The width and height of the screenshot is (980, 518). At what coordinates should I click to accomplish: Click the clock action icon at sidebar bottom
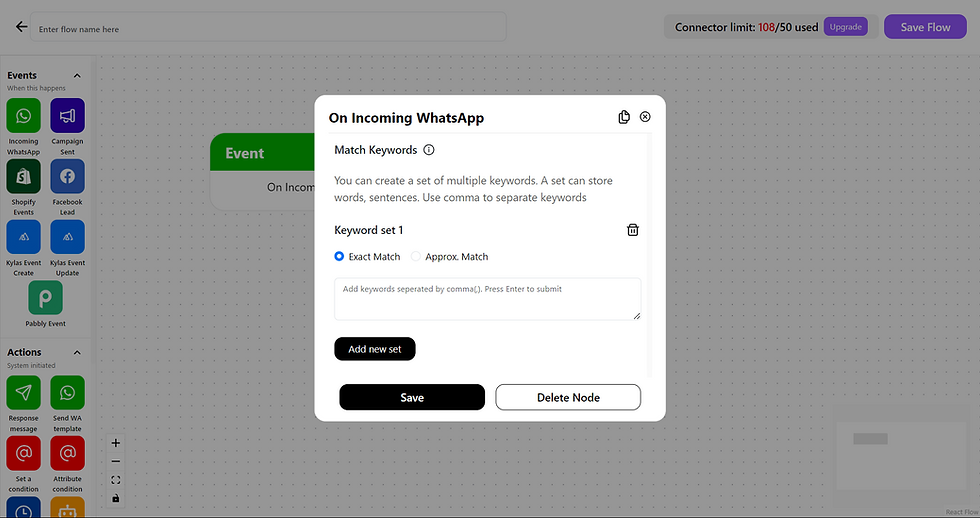pos(24,507)
